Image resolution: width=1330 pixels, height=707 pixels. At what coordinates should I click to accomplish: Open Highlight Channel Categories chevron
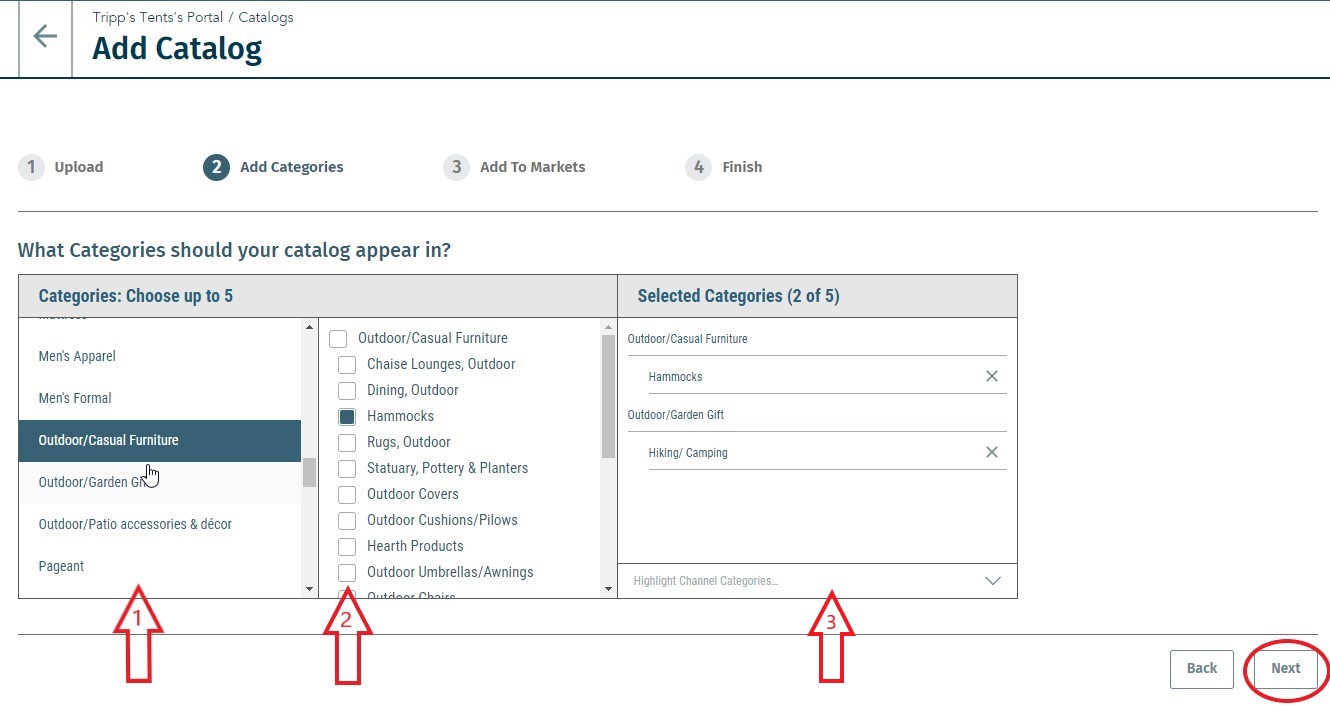pos(993,581)
